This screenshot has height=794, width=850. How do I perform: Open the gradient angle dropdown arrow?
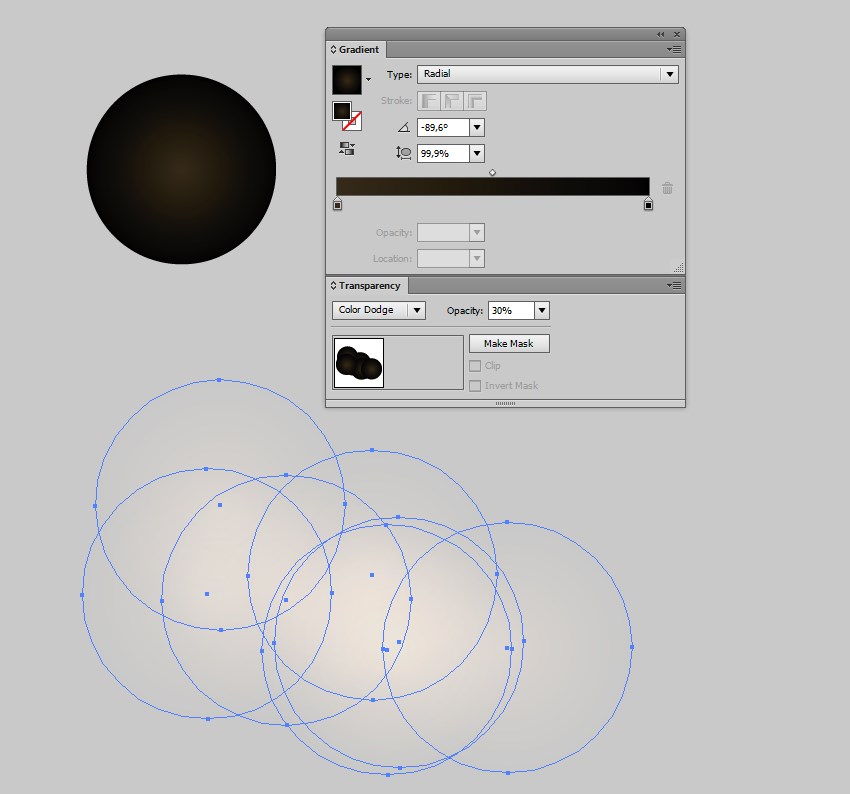coord(477,127)
